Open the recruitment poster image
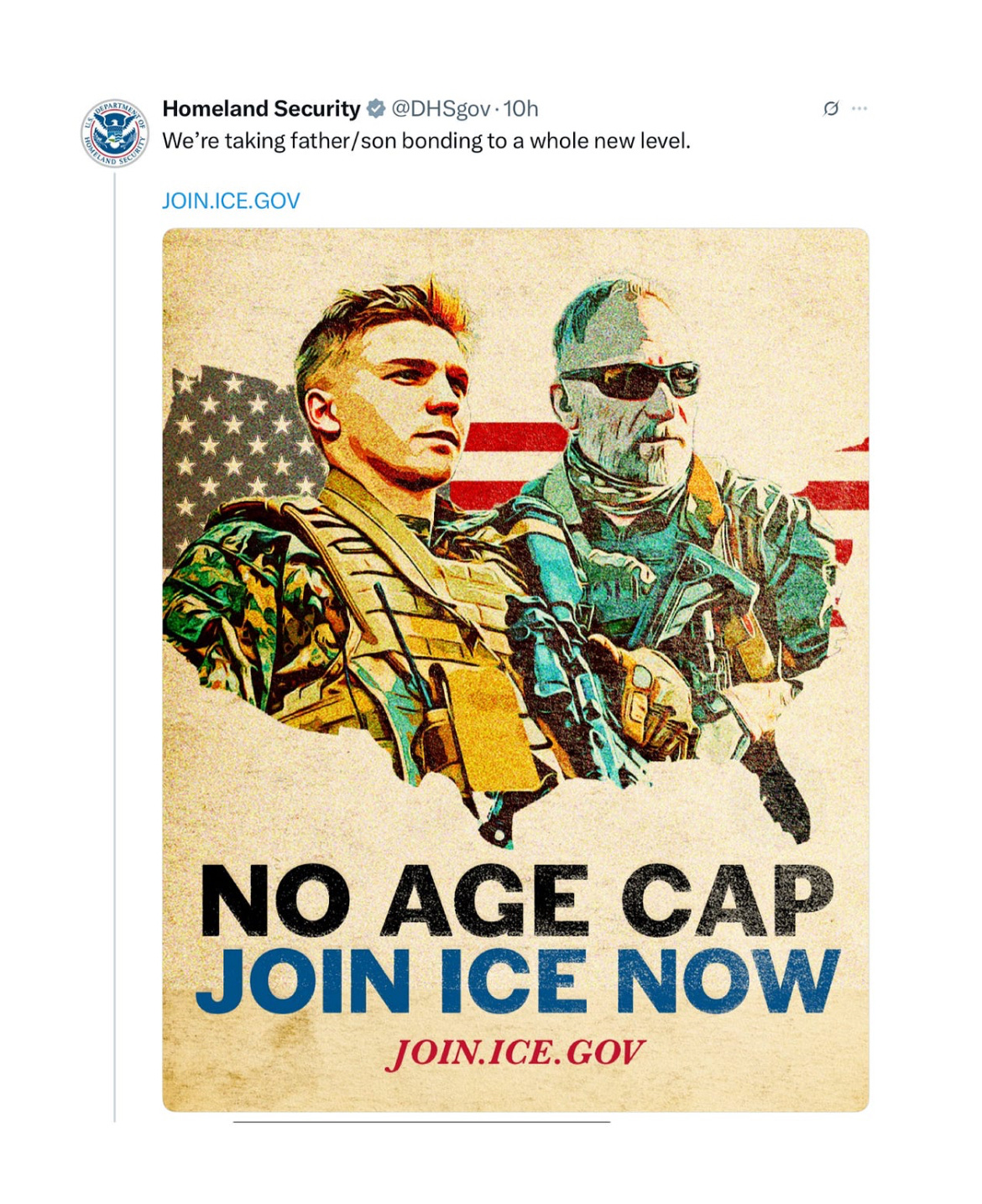Screen dimensions: 982x1204 coord(515,670)
